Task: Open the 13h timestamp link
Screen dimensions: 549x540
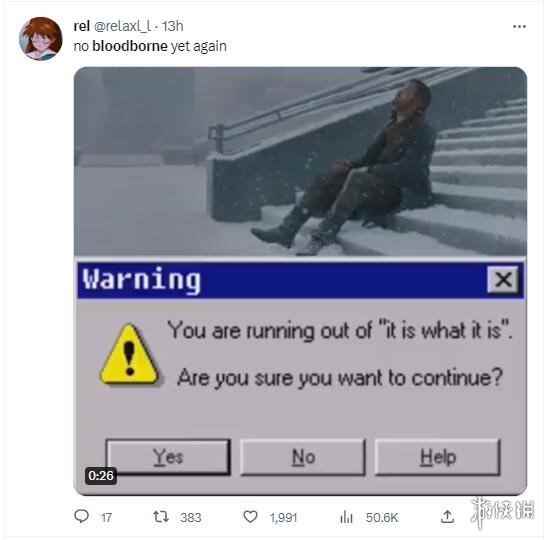Action: point(172,26)
